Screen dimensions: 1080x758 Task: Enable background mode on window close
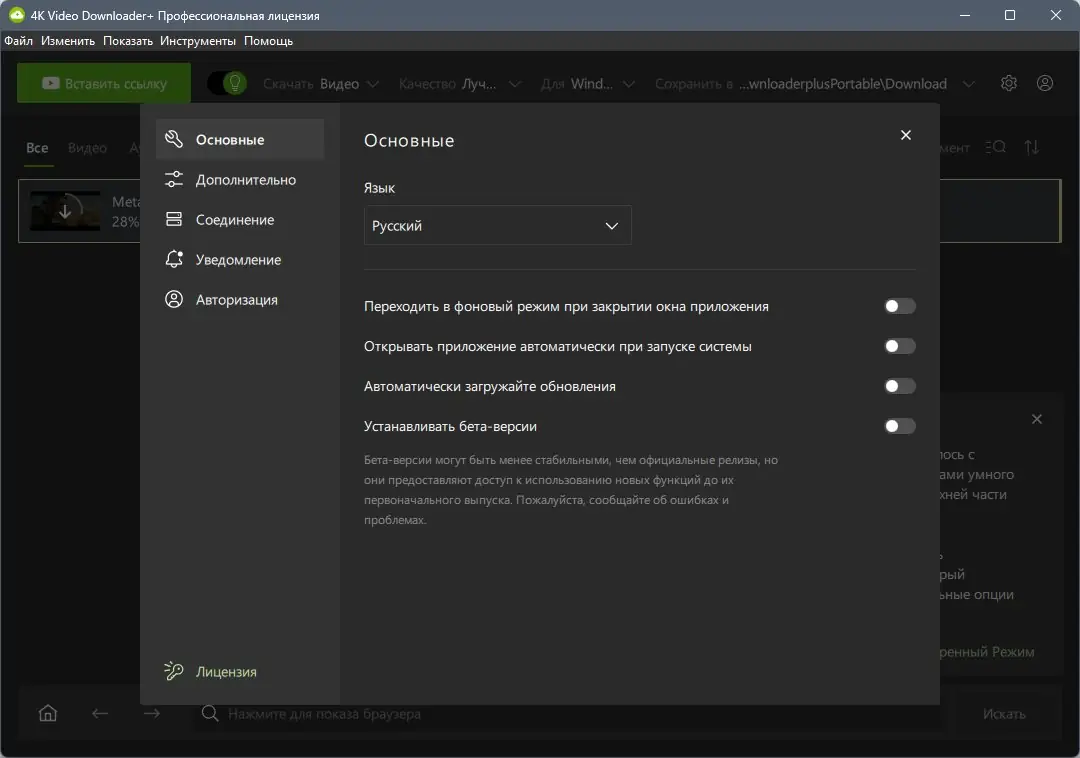coord(897,306)
